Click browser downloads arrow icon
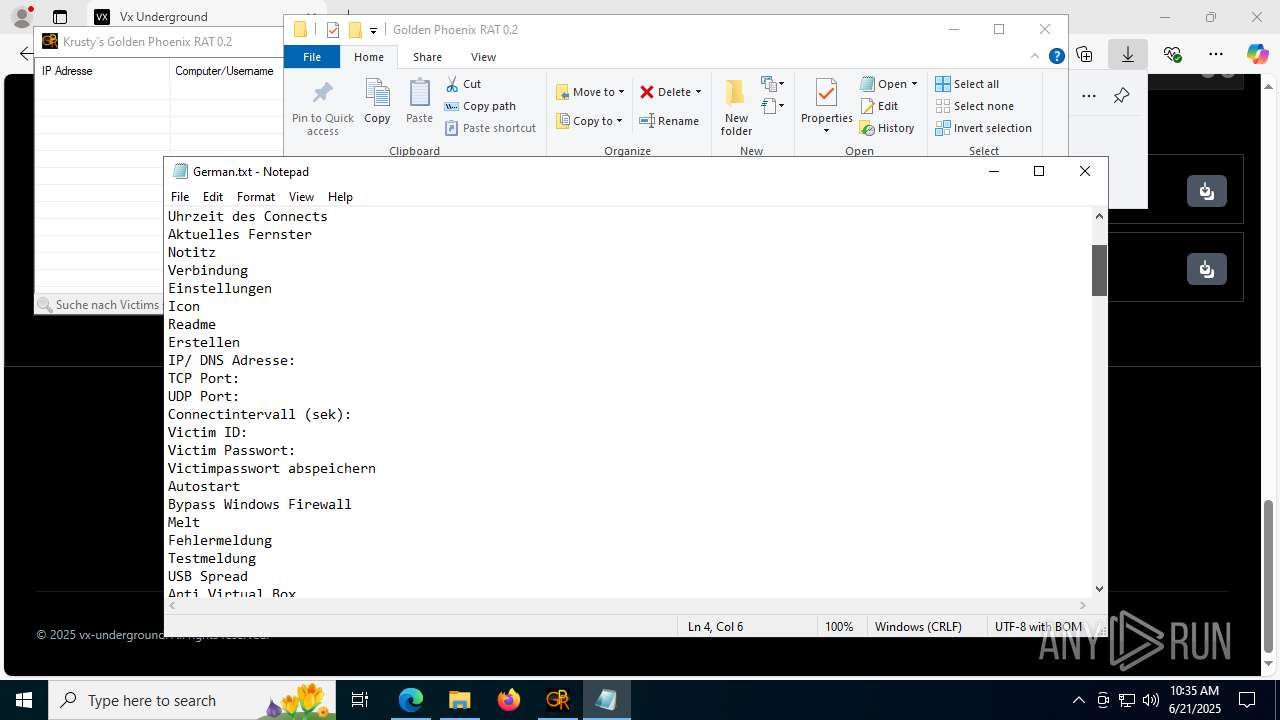Screen dimensions: 1280x720 [1127, 54]
